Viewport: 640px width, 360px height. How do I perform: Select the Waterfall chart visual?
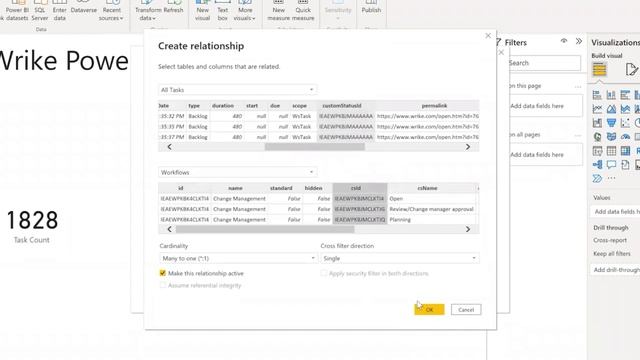click(597, 123)
